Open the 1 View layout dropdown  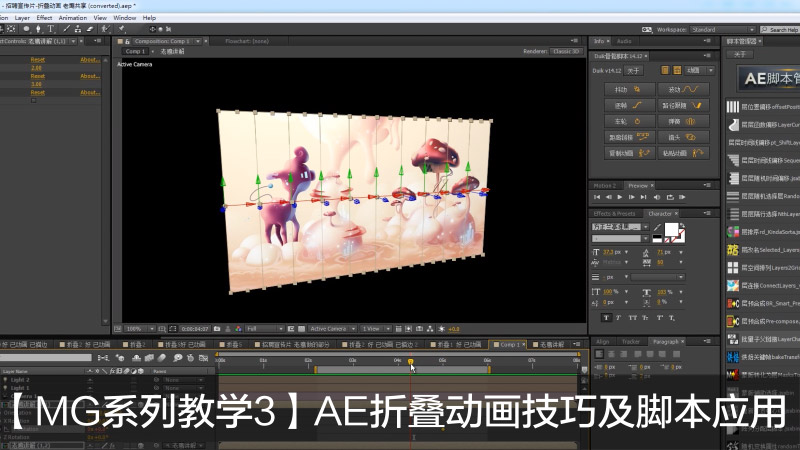tap(376, 329)
